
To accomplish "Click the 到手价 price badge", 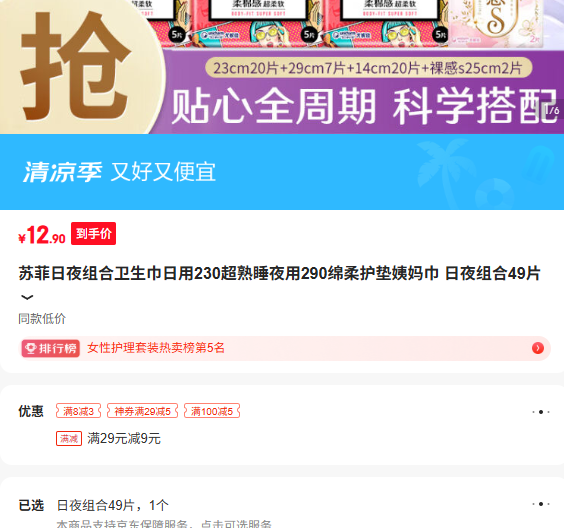I will click(x=94, y=233).
